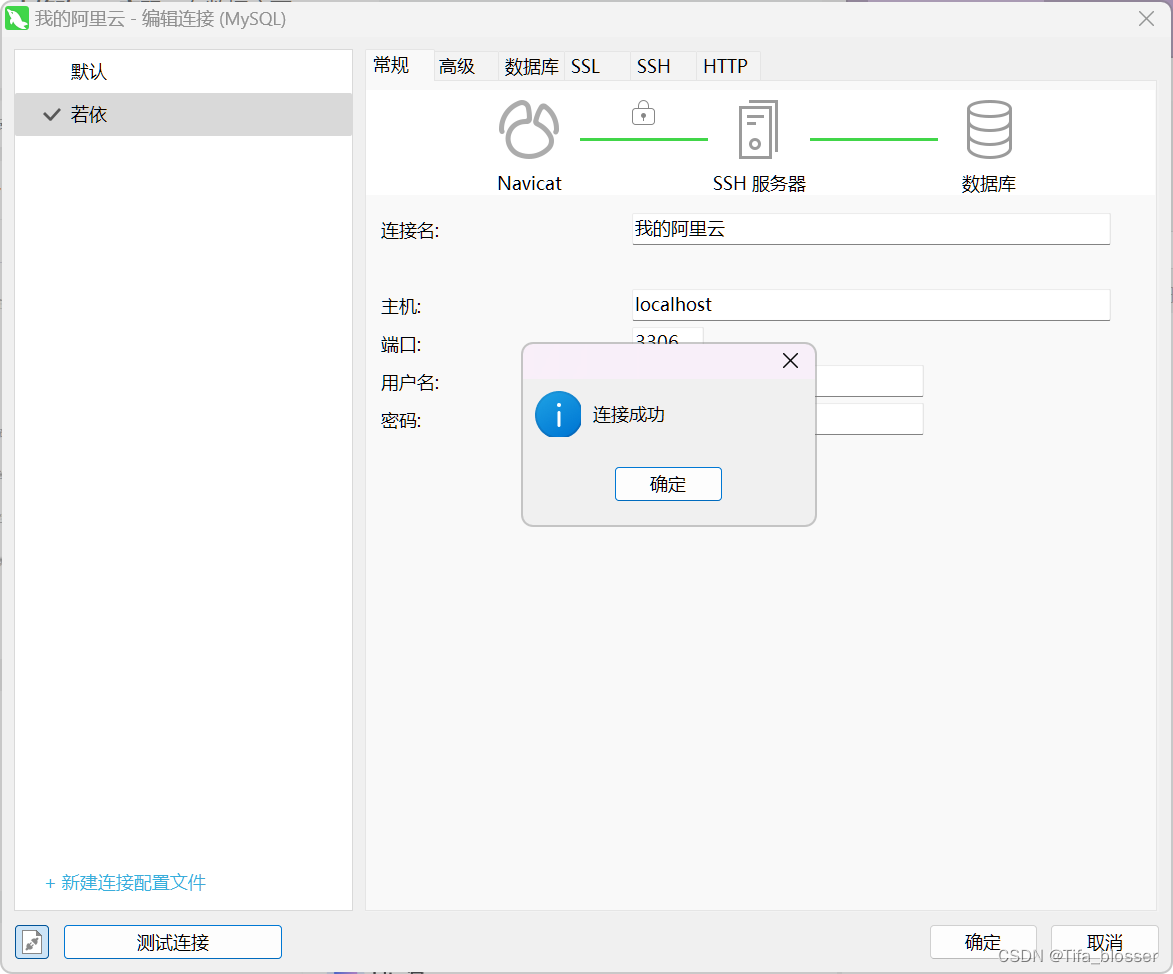Screen dimensions: 1173x974
Task: Click the 连接名 input field
Action: pos(871,229)
